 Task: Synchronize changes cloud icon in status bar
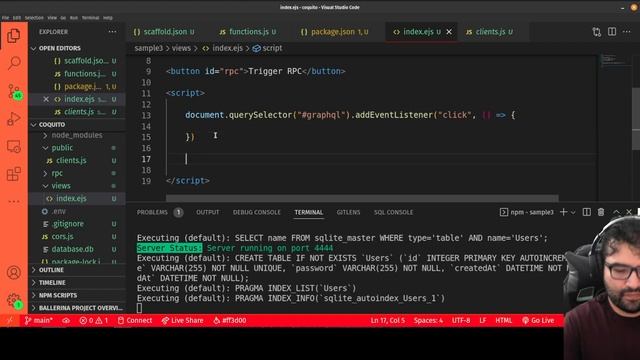[66, 320]
